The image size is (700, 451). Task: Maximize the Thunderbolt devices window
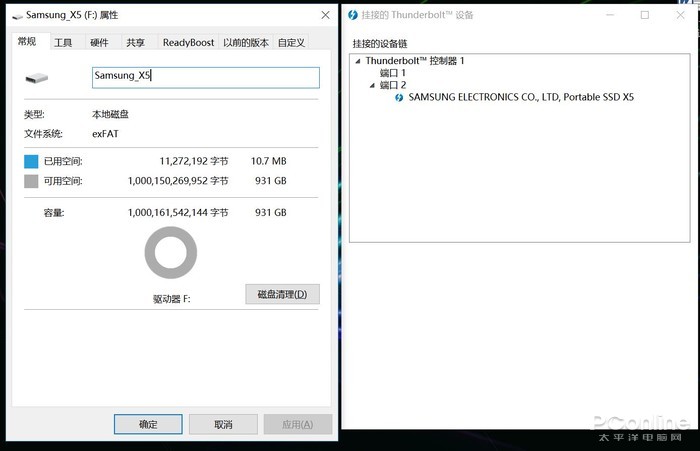tap(645, 15)
